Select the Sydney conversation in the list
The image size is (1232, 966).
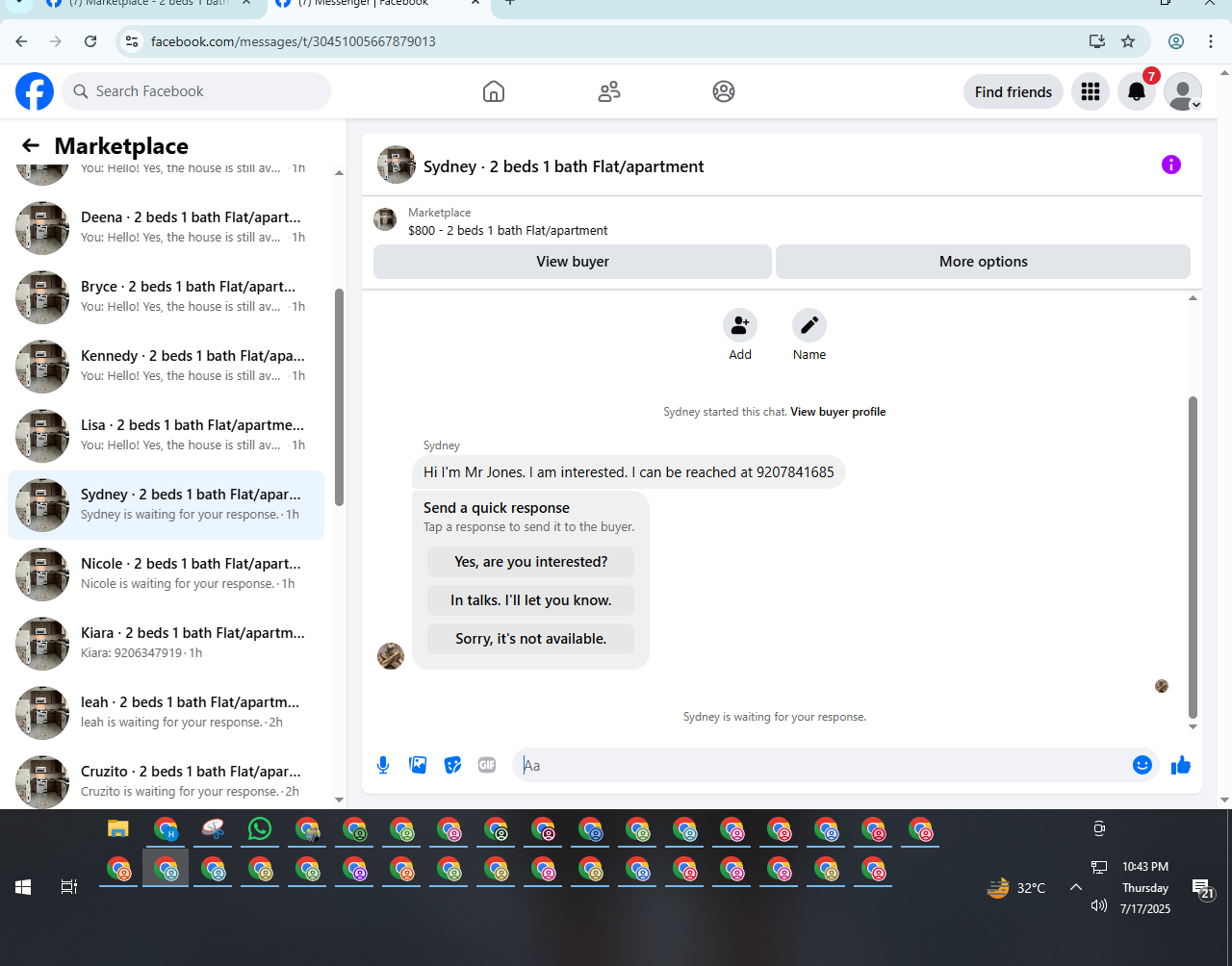(166, 505)
